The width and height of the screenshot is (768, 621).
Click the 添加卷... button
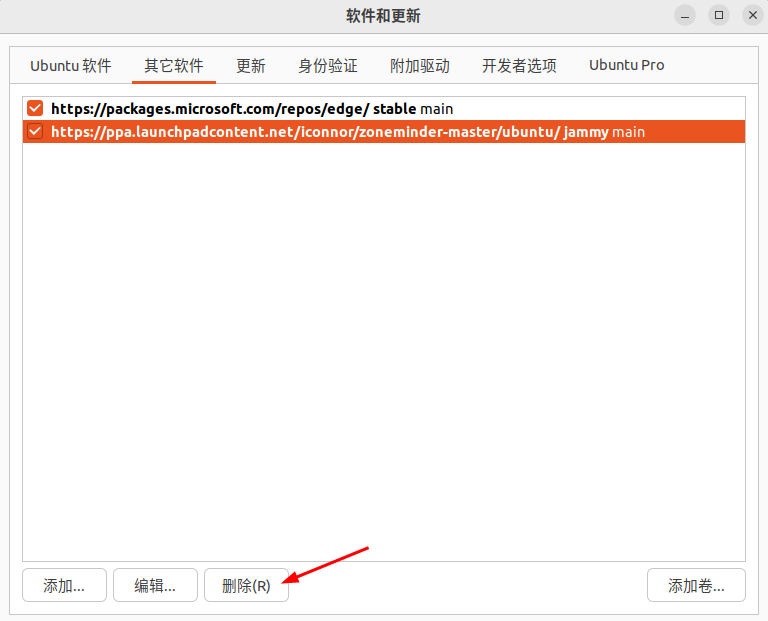pyautogui.click(x=696, y=585)
